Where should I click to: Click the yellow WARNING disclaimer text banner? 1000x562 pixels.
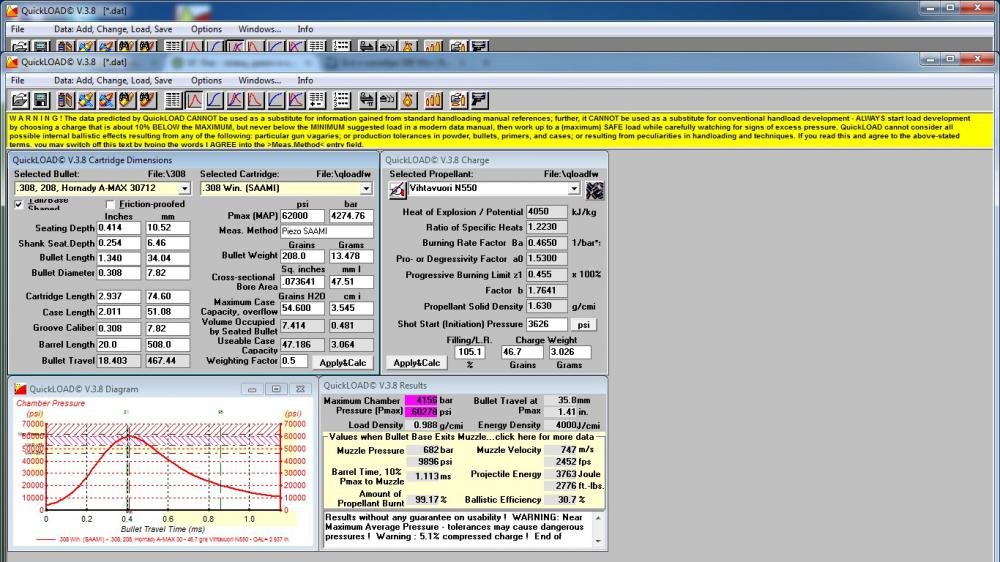[500, 131]
